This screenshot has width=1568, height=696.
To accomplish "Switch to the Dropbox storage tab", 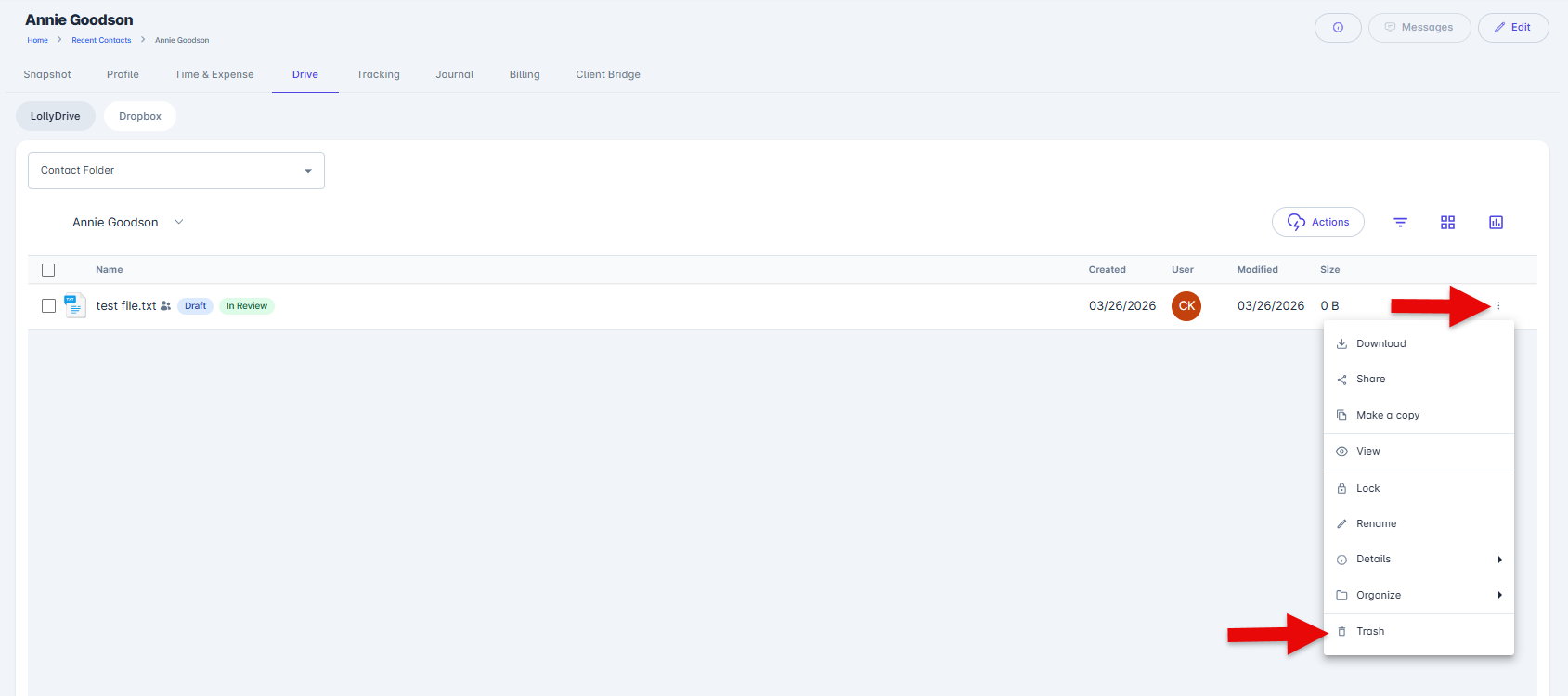I will [140, 116].
